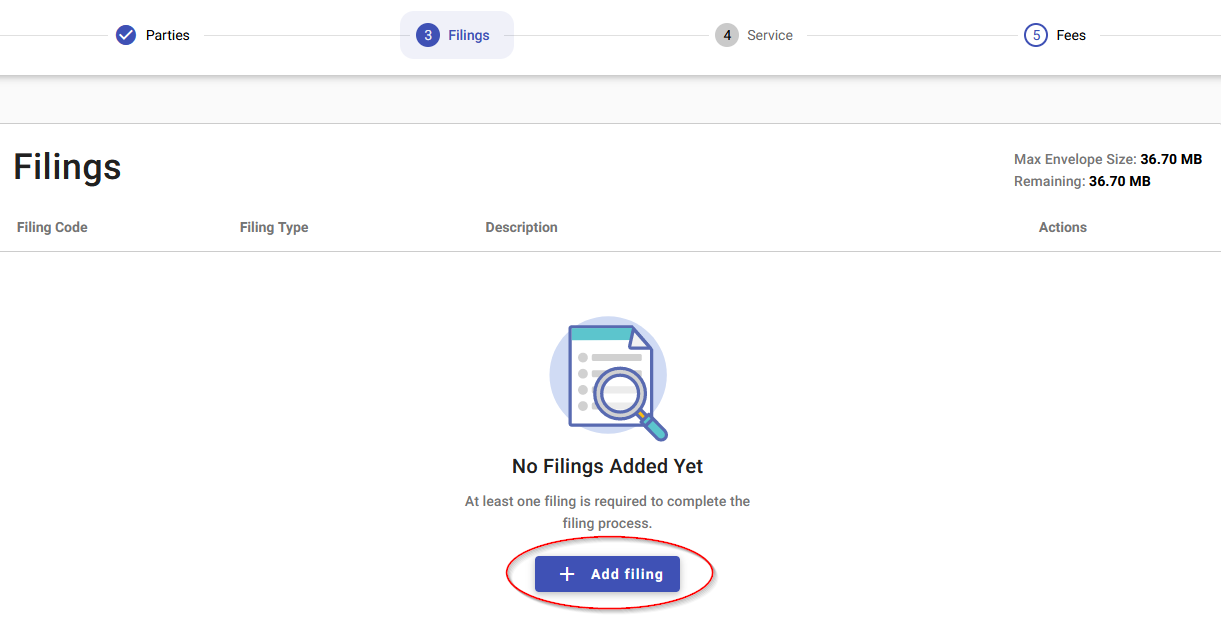Click the Parties step checkmark icon
1221x638 pixels.
coord(126,35)
